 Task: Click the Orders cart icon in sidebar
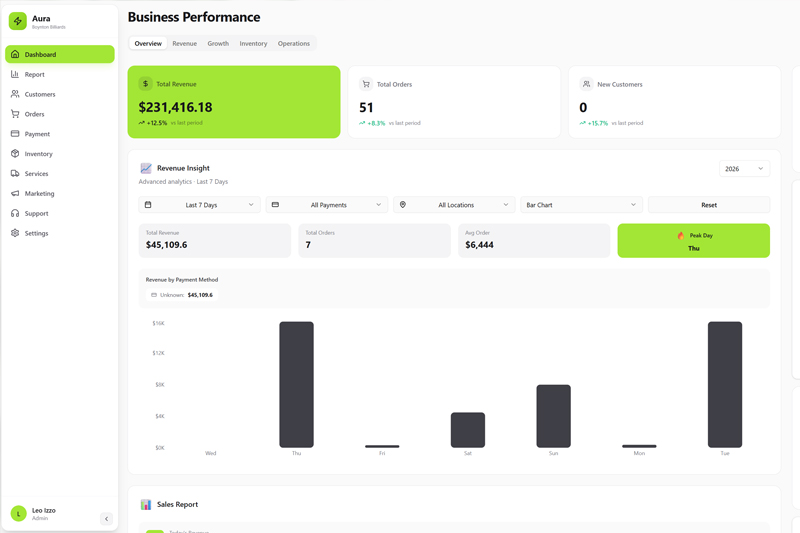tap(15, 114)
